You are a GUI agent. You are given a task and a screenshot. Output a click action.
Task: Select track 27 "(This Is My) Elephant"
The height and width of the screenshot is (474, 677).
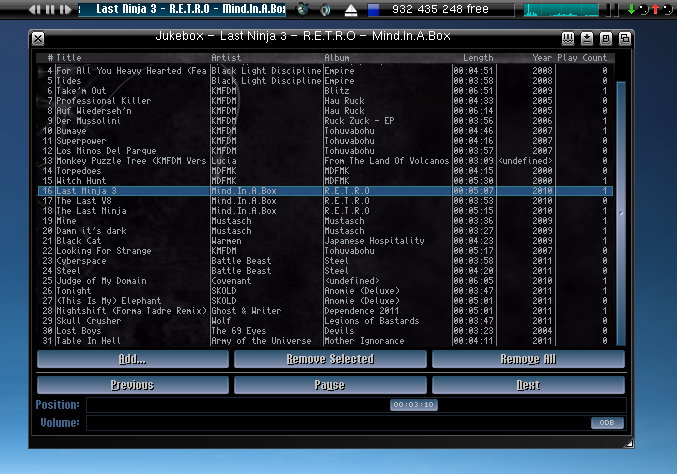click(325, 300)
